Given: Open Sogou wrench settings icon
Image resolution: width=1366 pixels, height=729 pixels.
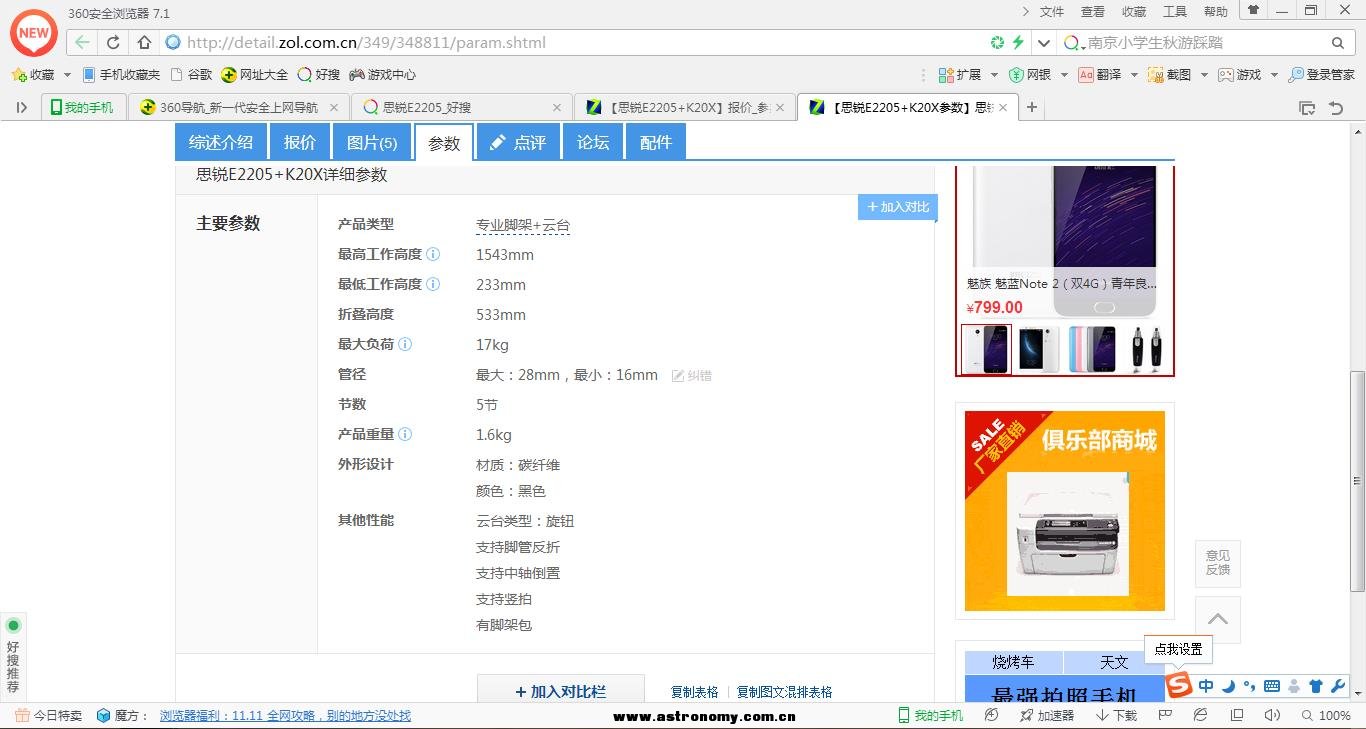Looking at the screenshot, I should point(1337,686).
